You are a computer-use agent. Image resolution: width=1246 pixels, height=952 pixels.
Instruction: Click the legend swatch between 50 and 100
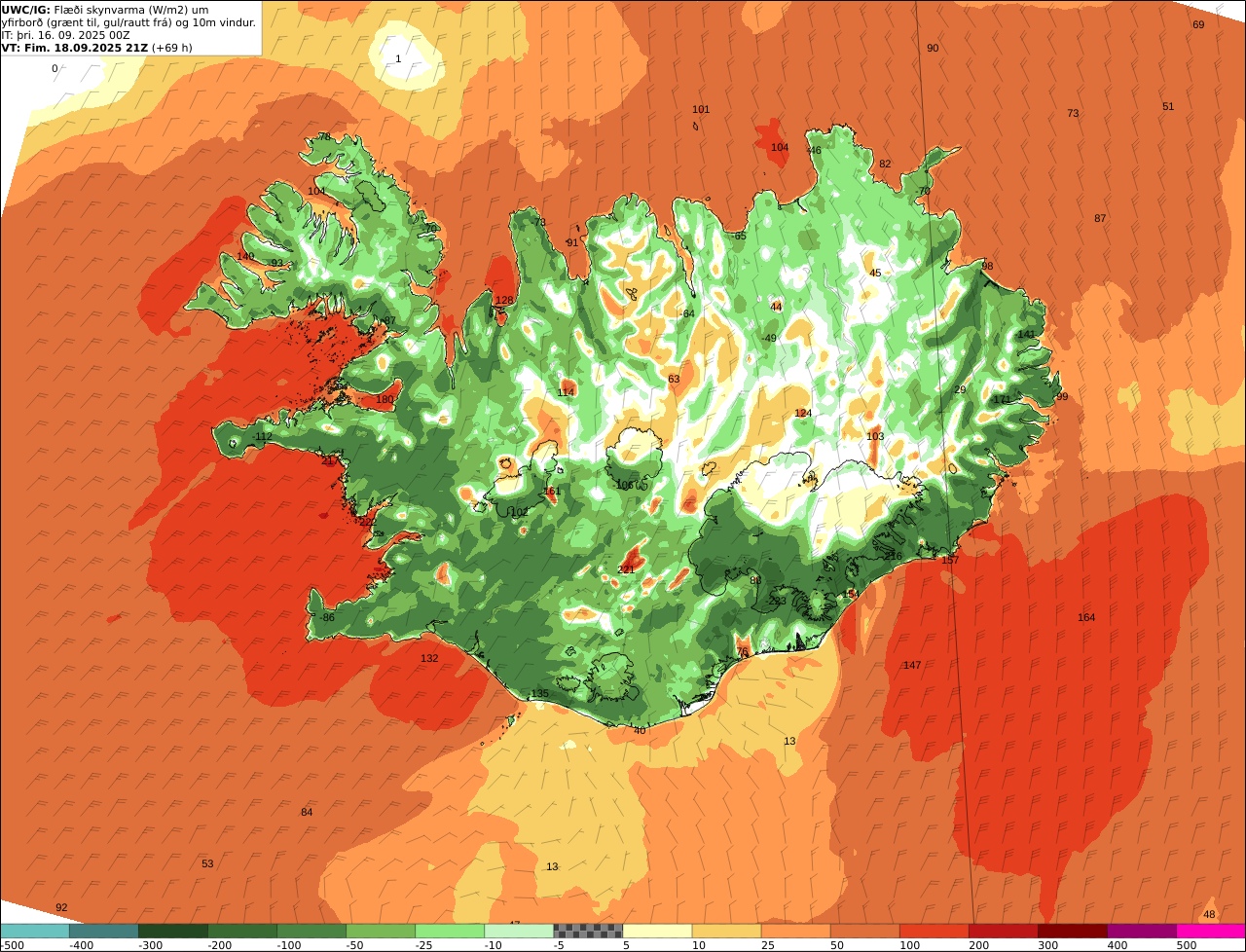[864, 931]
